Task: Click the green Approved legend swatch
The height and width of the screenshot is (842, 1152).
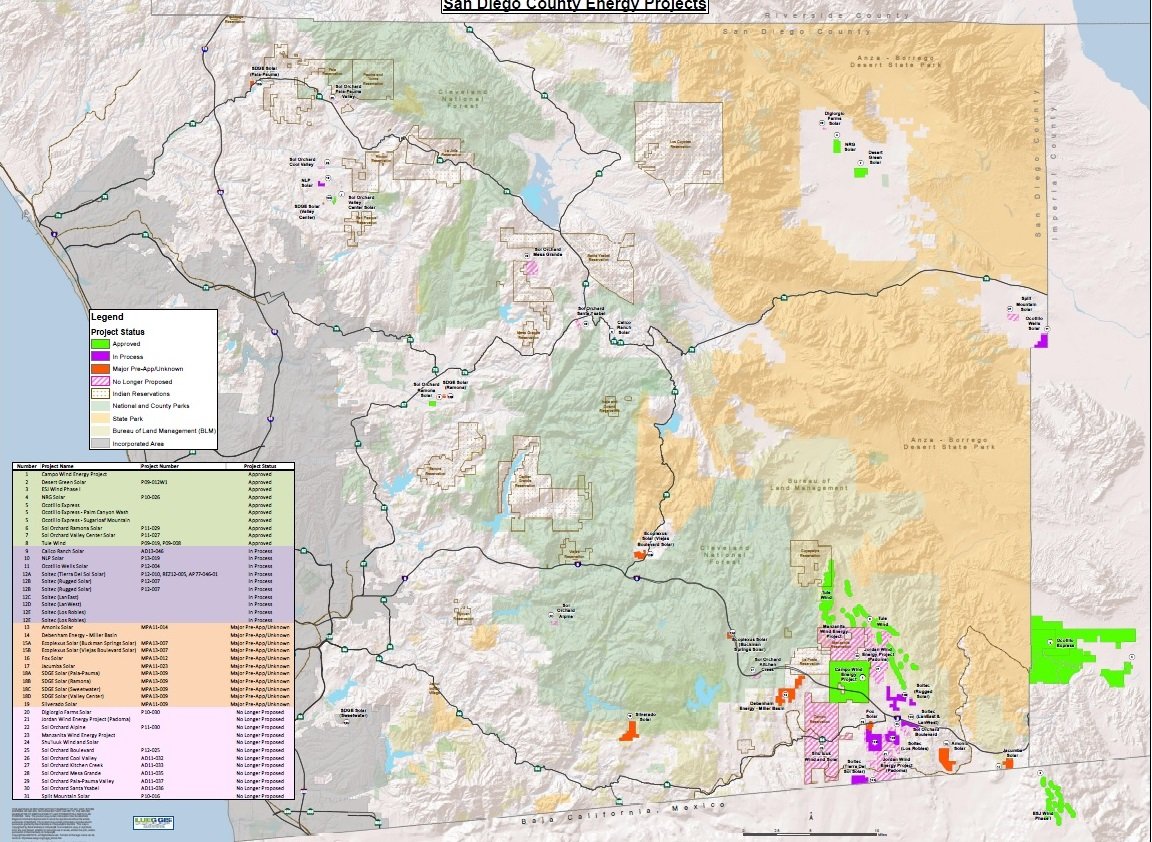Action: pos(100,344)
